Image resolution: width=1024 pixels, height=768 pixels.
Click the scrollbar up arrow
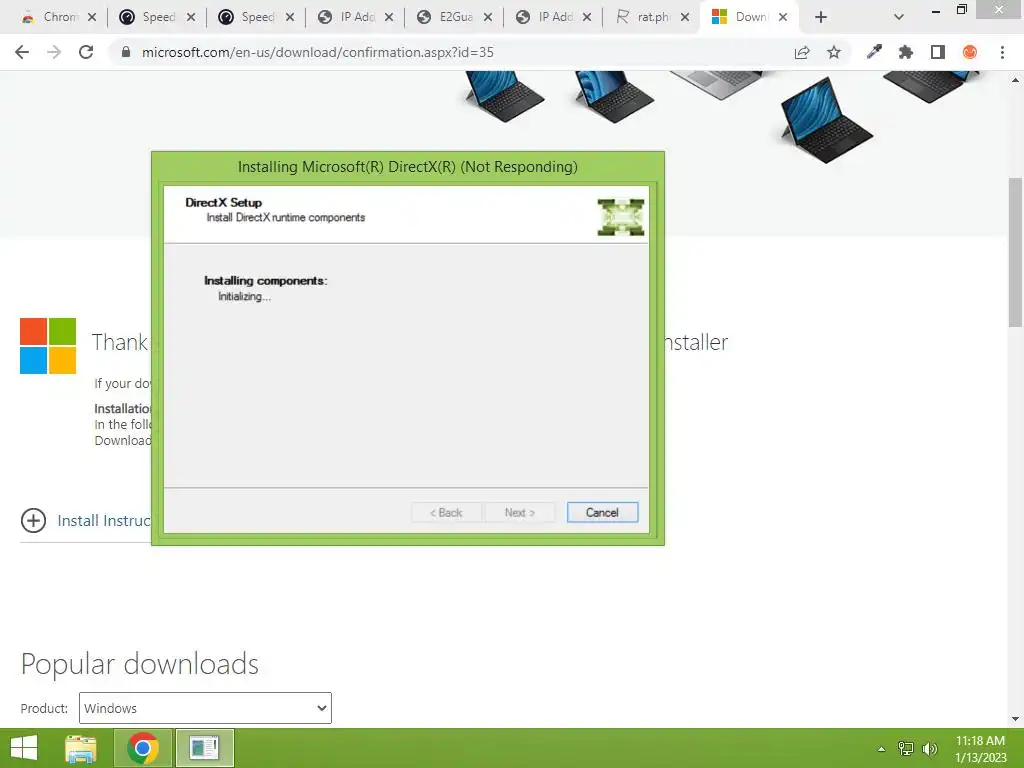(x=1016, y=80)
